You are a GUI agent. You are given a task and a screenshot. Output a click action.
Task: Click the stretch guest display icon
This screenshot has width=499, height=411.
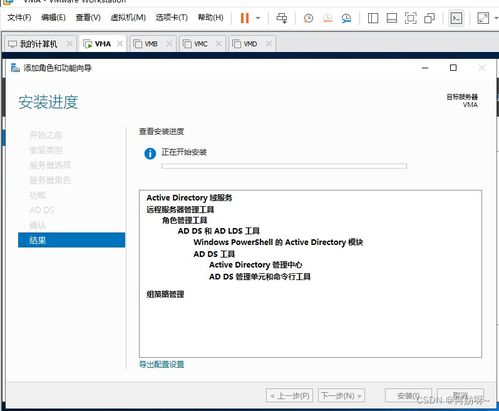click(483, 18)
